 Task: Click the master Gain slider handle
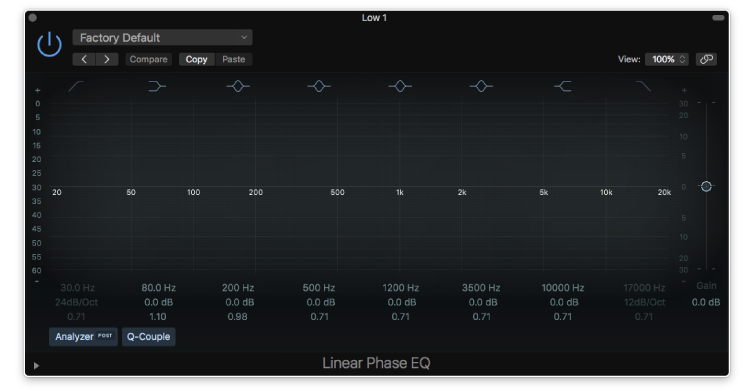click(x=706, y=186)
